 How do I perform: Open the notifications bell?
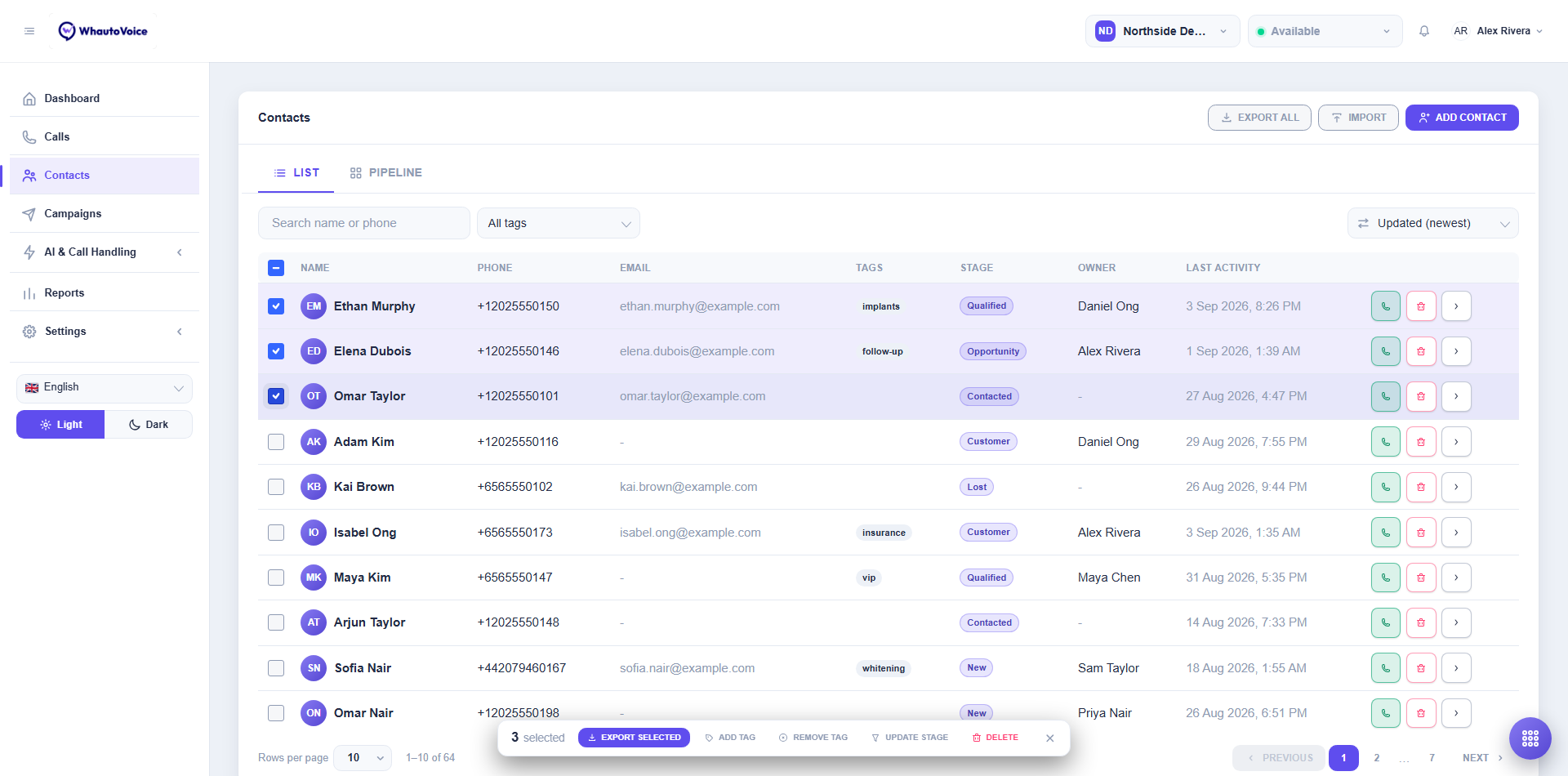tap(1424, 31)
